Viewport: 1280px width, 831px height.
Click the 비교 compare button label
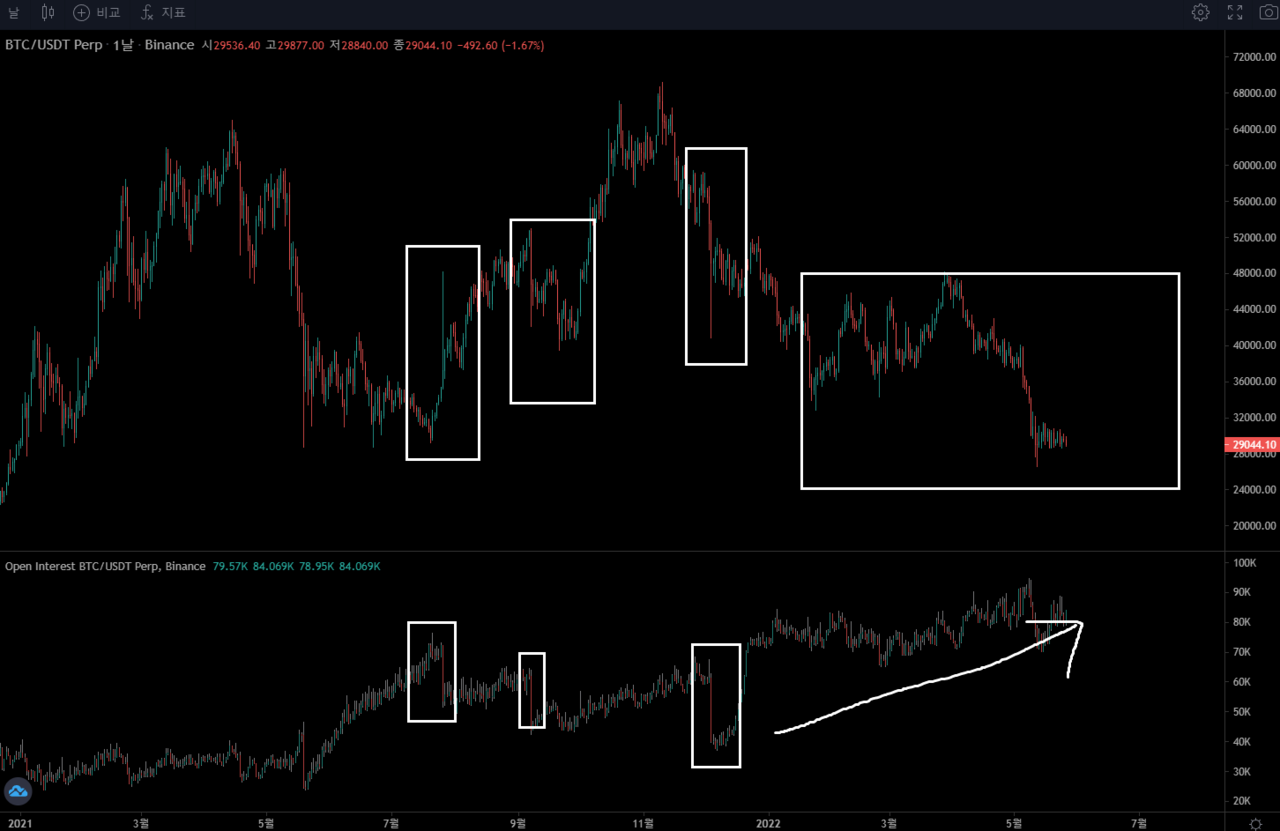[x=108, y=13]
